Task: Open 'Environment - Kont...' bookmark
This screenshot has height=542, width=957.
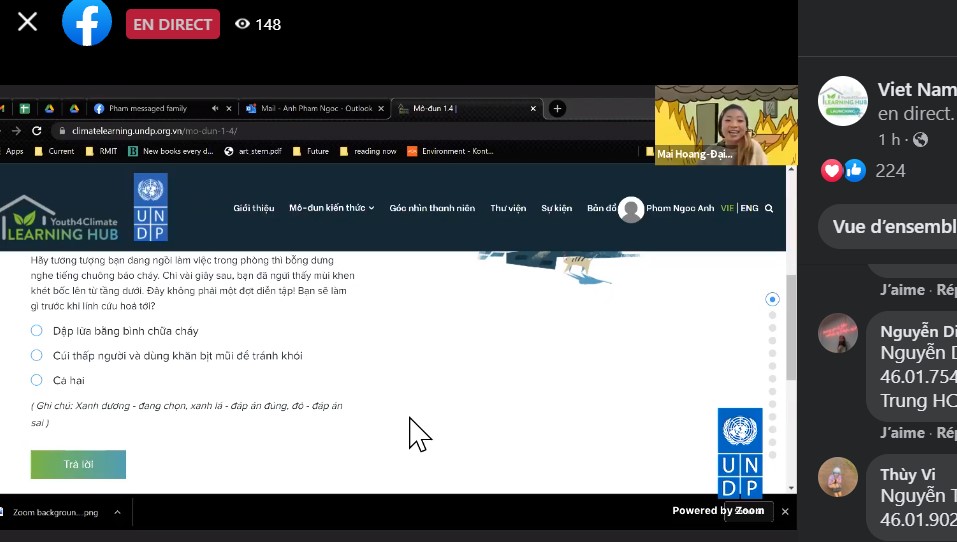Action: coord(450,151)
